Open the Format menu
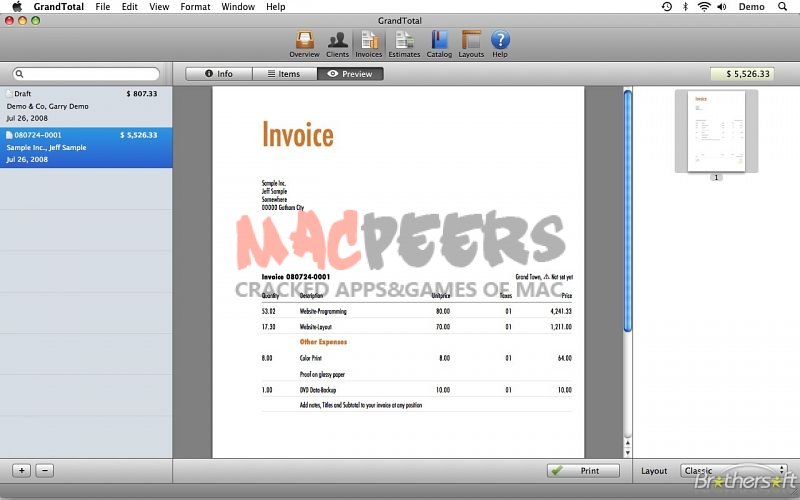This screenshot has width=800, height=500. [x=195, y=7]
